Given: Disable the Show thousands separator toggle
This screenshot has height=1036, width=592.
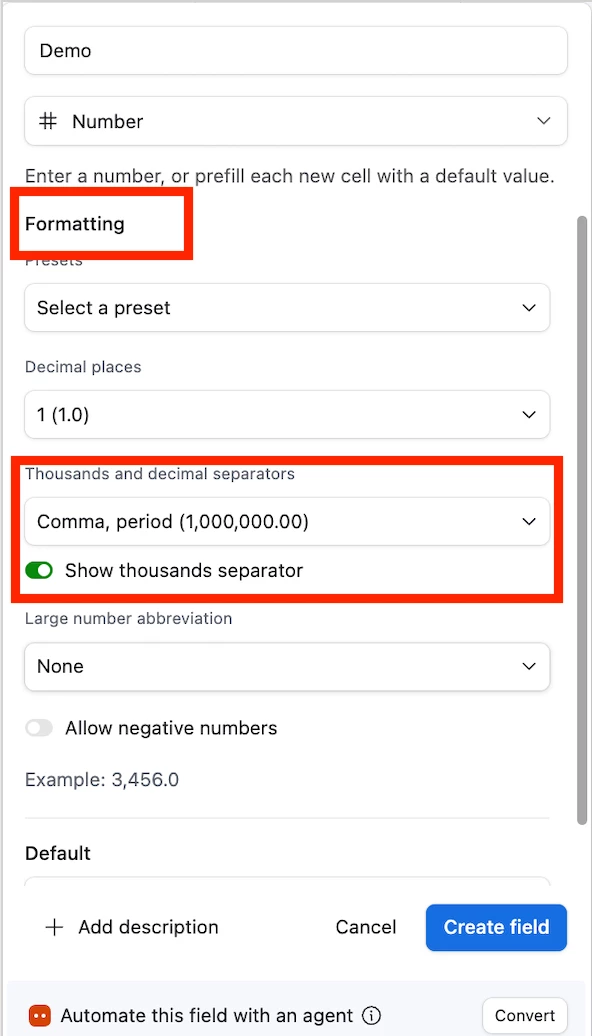Looking at the screenshot, I should [39, 570].
